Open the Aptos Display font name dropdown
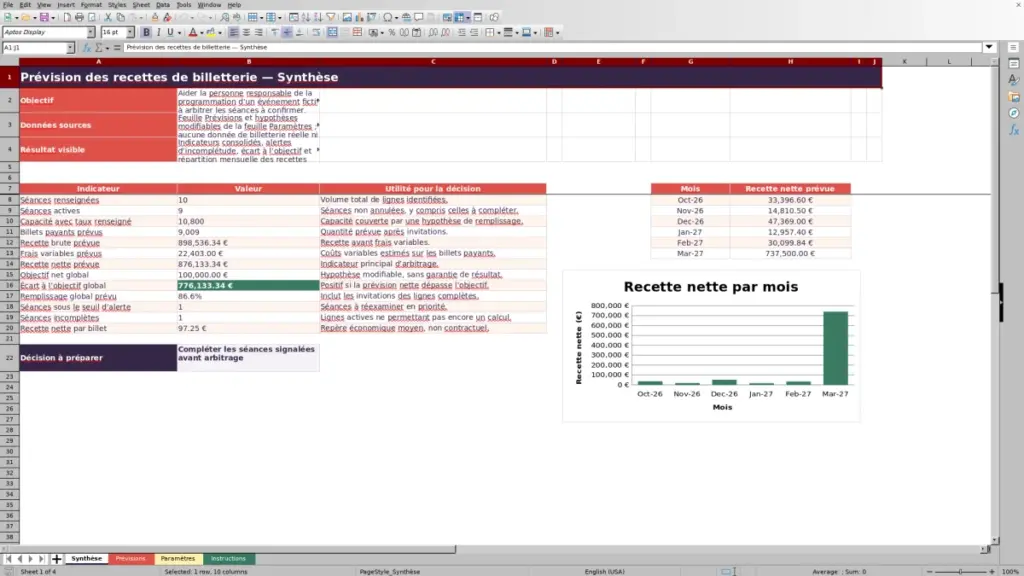The height and width of the screenshot is (576, 1024). coord(90,32)
